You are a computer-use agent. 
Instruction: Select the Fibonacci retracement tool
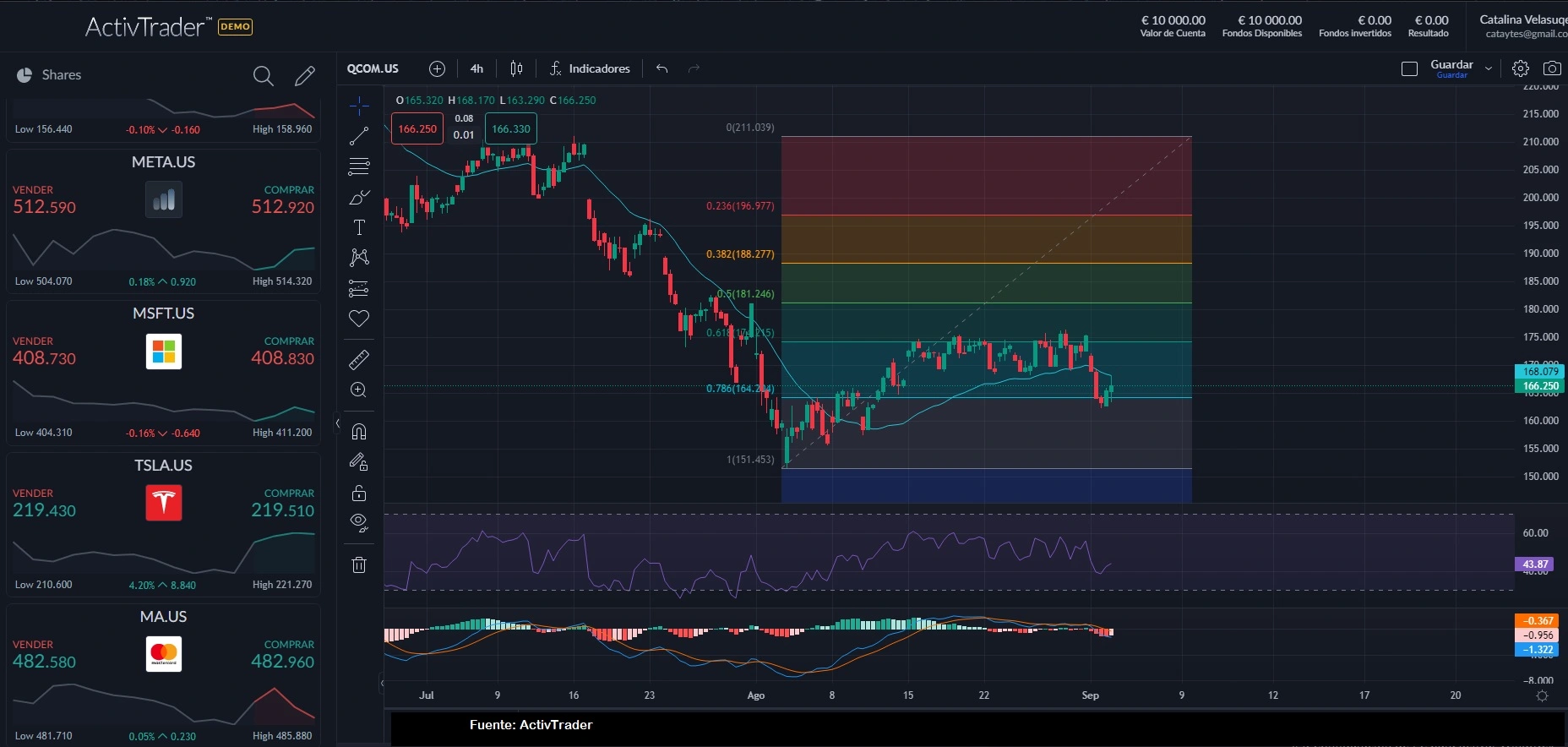pyautogui.click(x=359, y=166)
